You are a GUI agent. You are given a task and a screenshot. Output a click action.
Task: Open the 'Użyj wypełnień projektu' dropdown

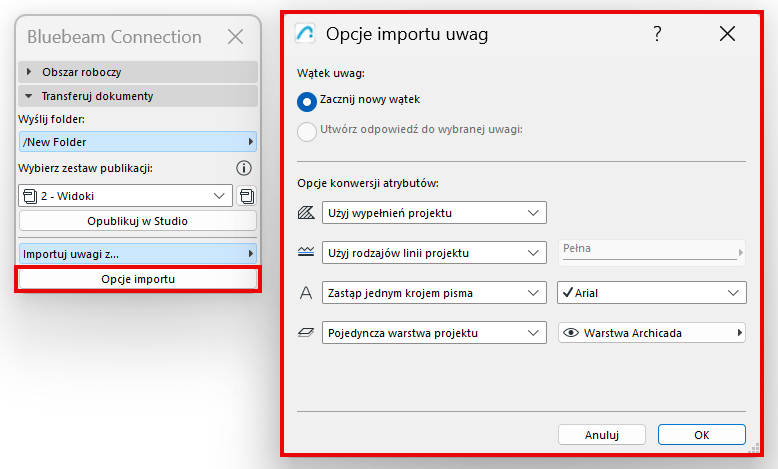point(434,212)
